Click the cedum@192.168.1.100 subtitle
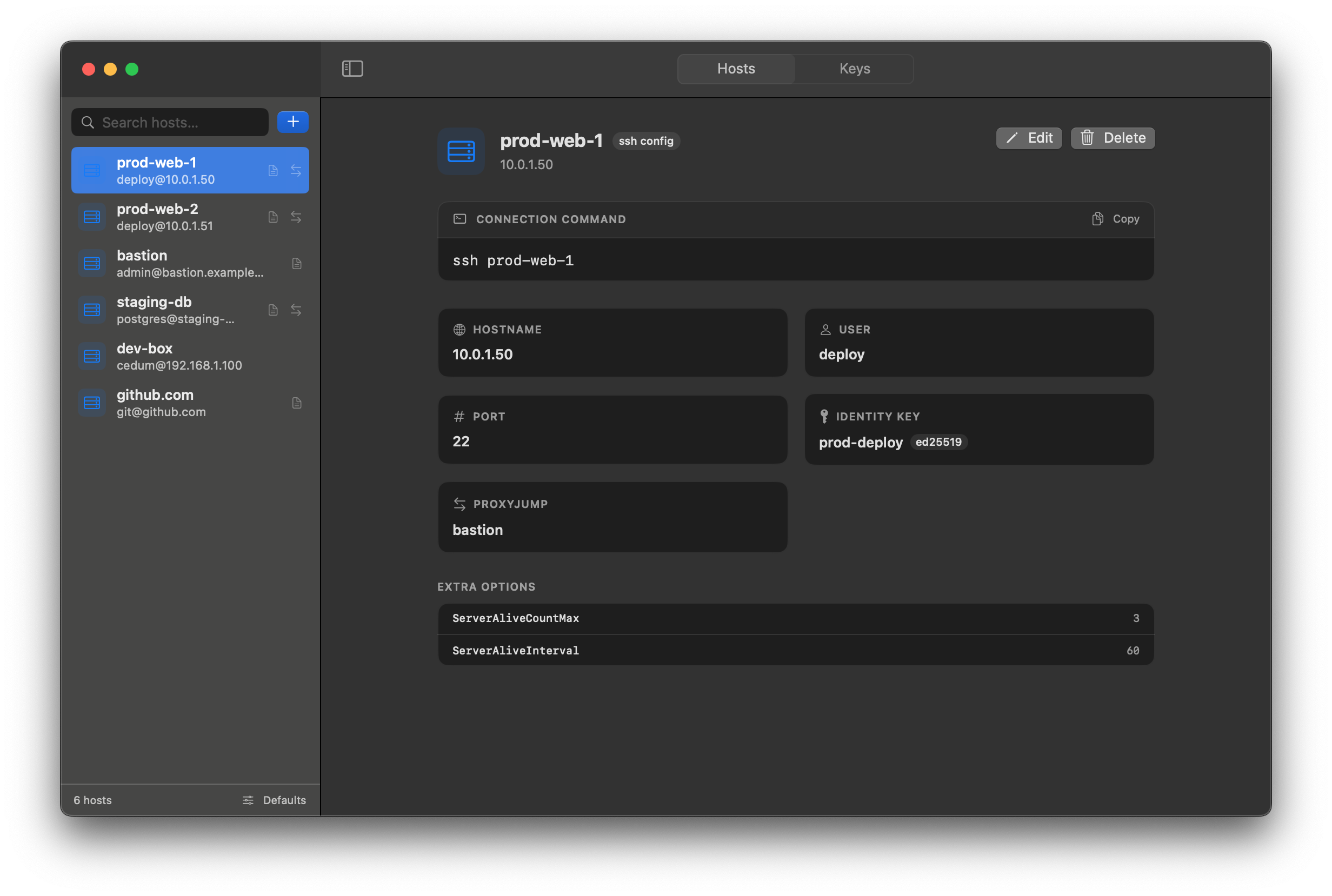The image size is (1332, 896). 179,366
